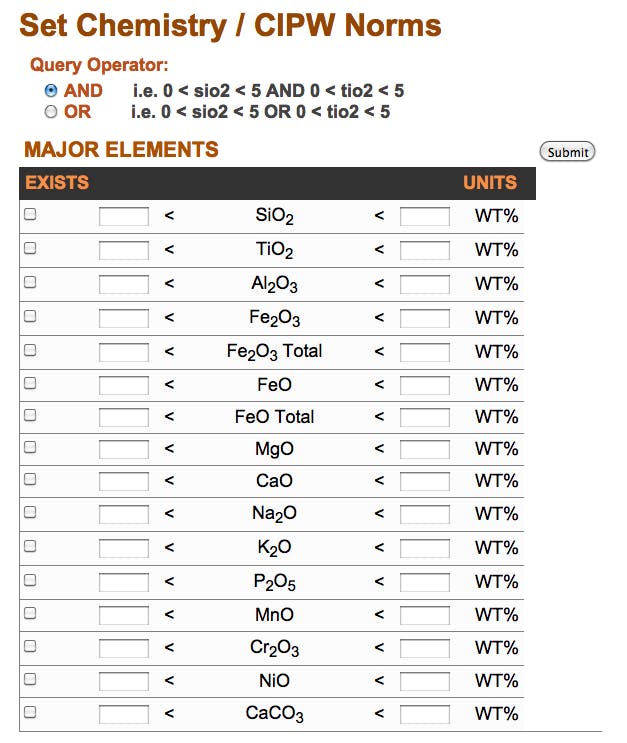The height and width of the screenshot is (743, 627).
Task: Select the P2O5 maximum value field
Action: [425, 582]
